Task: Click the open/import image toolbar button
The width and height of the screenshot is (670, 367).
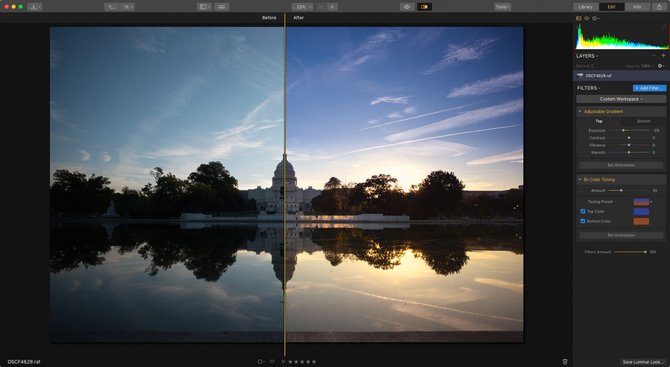Action: tap(35, 7)
